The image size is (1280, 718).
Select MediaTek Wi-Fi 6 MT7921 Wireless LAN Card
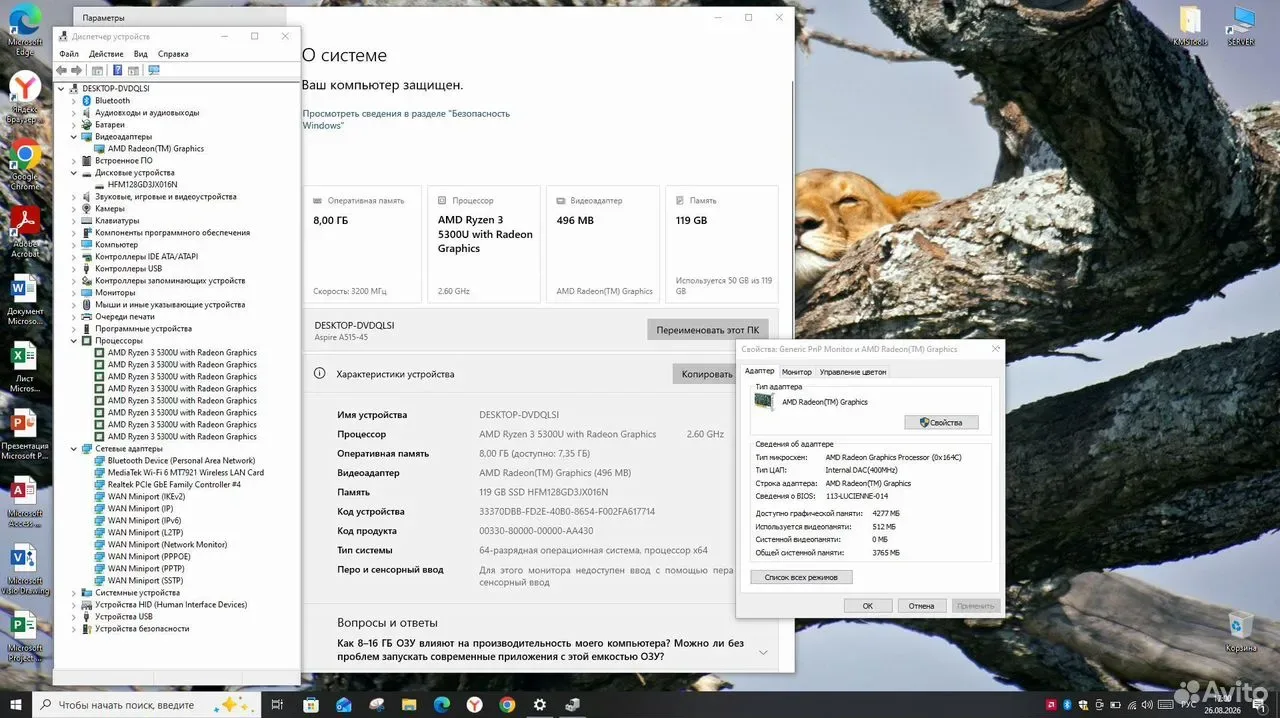[x=186, y=472]
